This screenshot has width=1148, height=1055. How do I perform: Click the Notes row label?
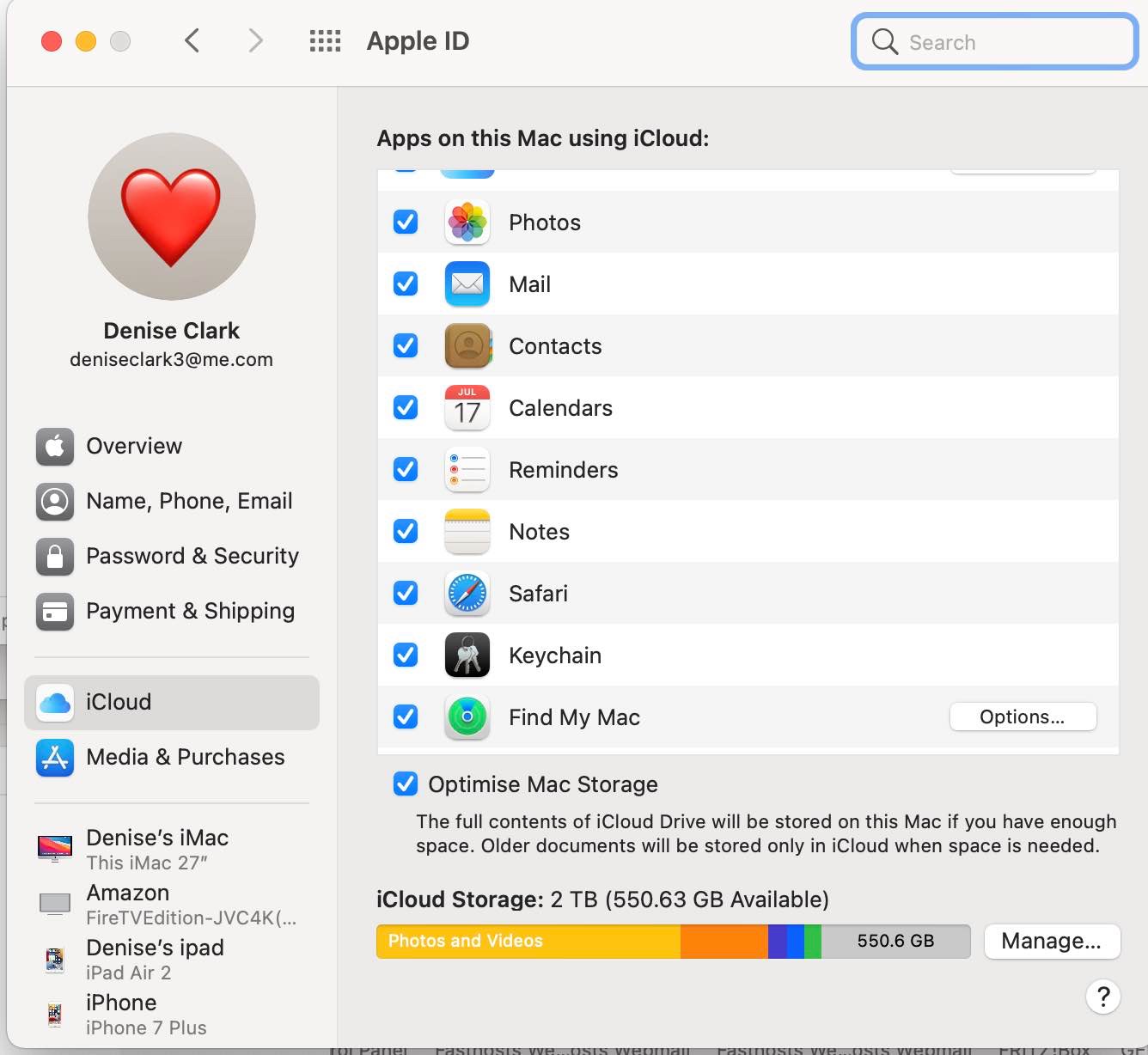(539, 532)
